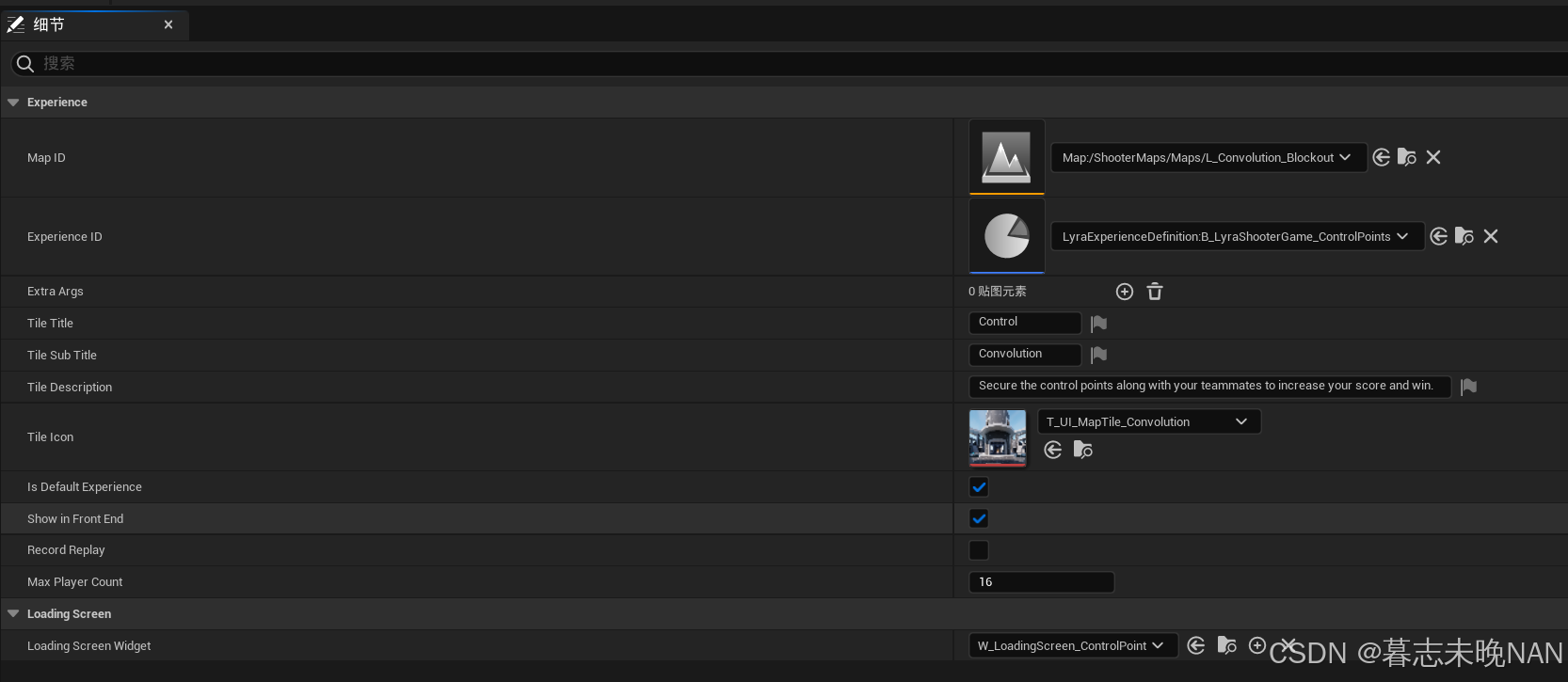Use selected asset for Tile Icon

[x=1053, y=450]
